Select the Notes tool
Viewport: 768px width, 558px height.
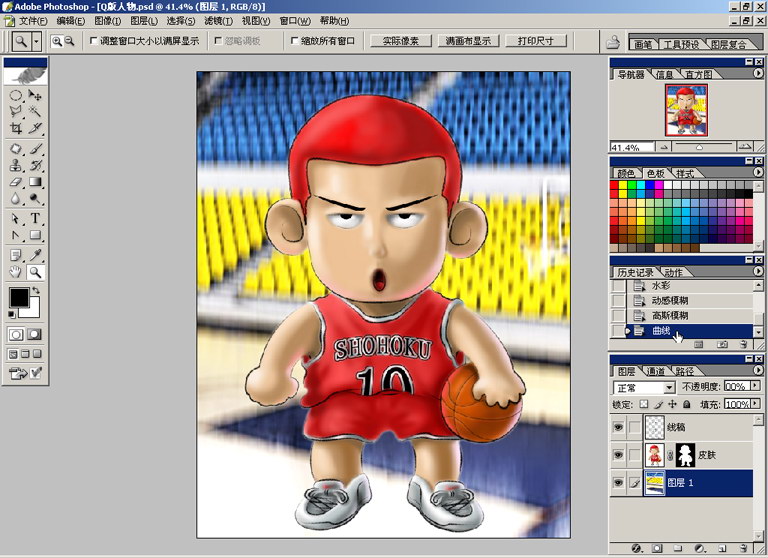click(16, 255)
